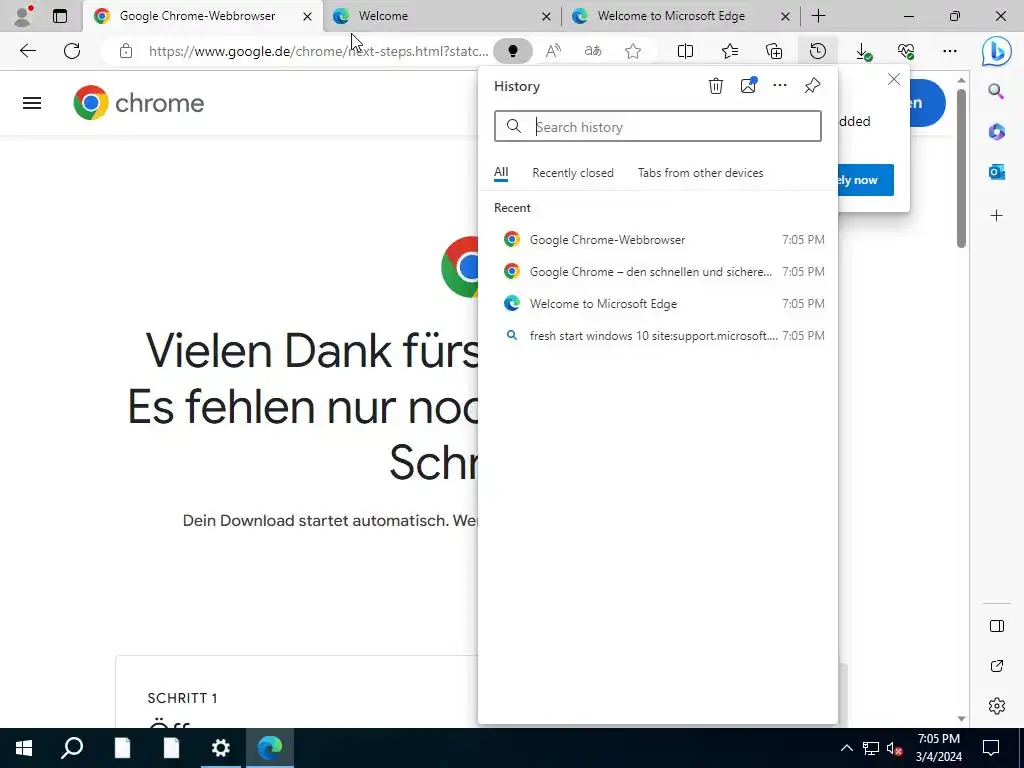Close the Welcome to Microsoft Edge tab
Image resolution: width=1024 pixels, height=768 pixels.
786,16
